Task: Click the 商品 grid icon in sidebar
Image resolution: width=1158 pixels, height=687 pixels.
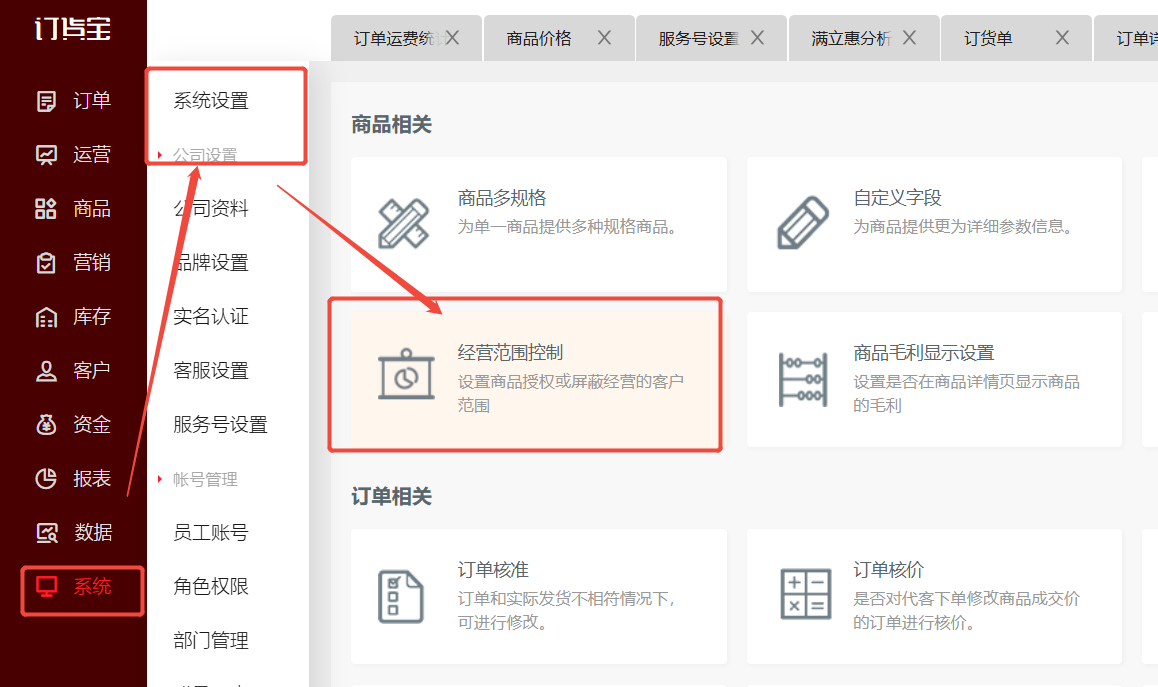Action: (46, 208)
